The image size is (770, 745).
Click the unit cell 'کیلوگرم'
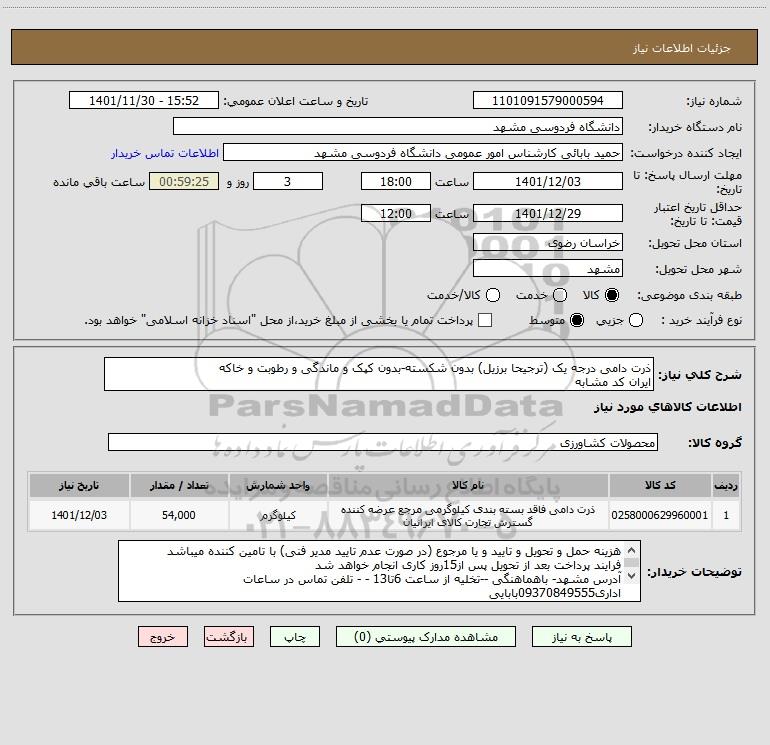coord(278,515)
